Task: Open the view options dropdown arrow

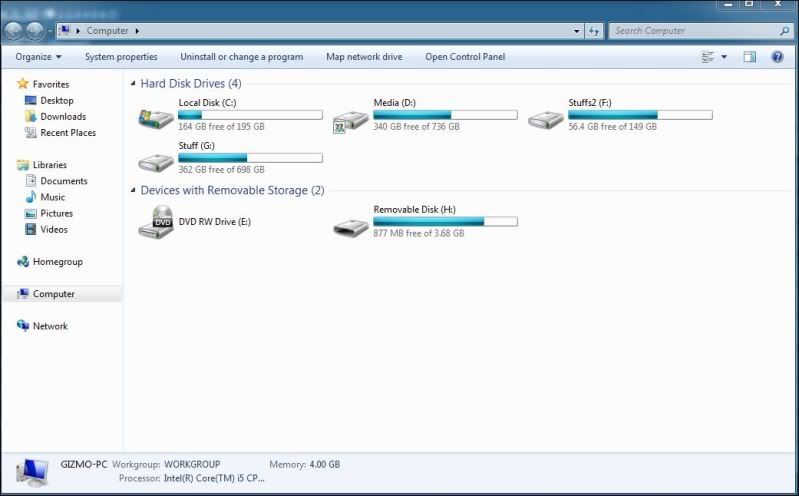Action: [724, 57]
